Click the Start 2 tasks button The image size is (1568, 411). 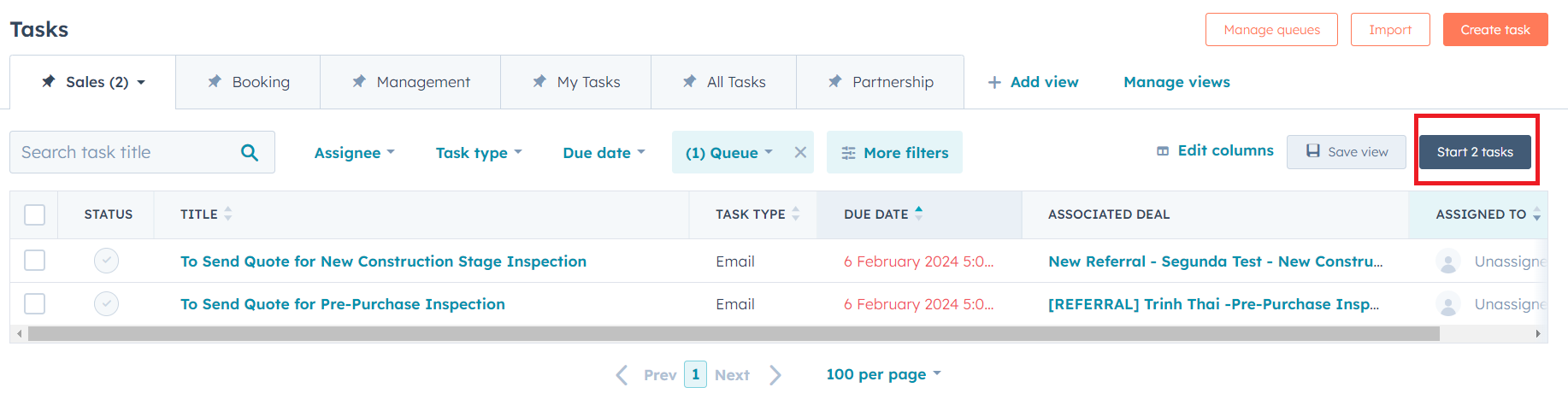coord(1475,152)
